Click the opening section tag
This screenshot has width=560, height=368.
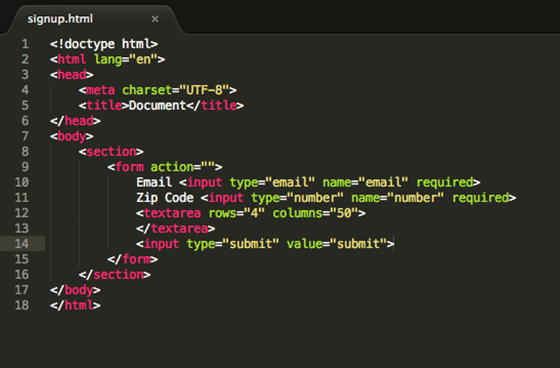click(x=111, y=151)
